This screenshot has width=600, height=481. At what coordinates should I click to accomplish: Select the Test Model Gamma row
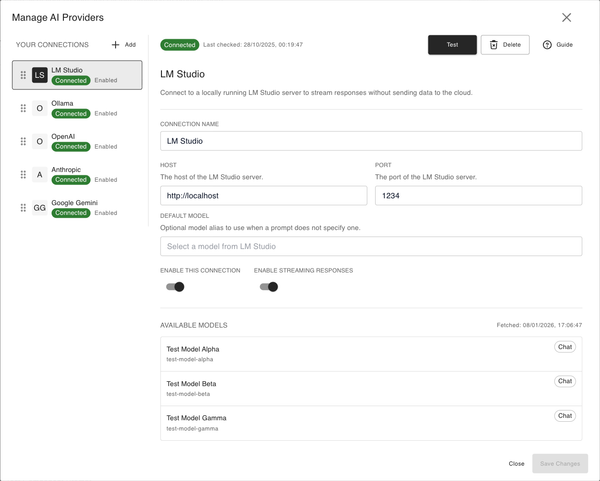(371, 423)
